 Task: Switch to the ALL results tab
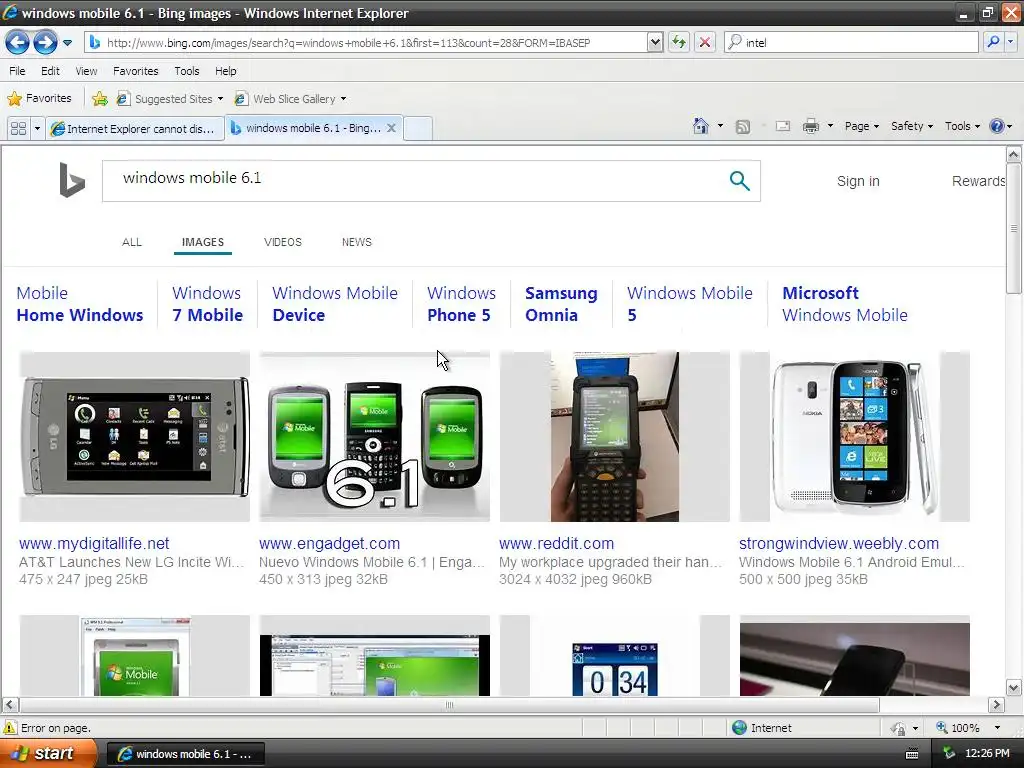132,242
